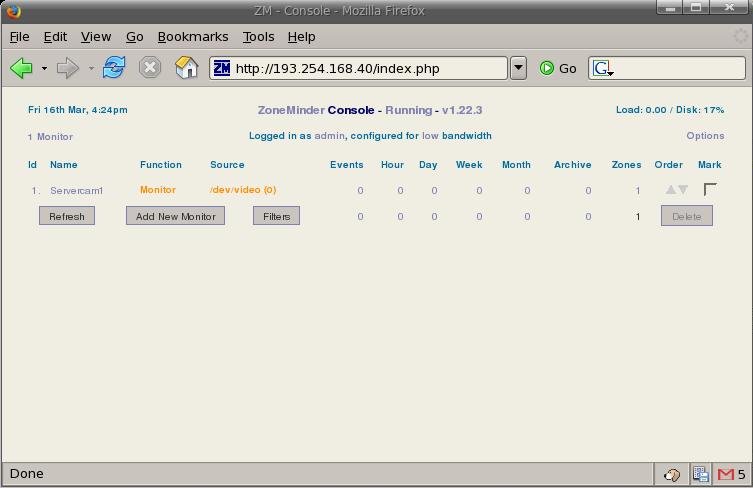Click the '1 Monitor' text
Screen dimensions: 753x488
coord(50,137)
